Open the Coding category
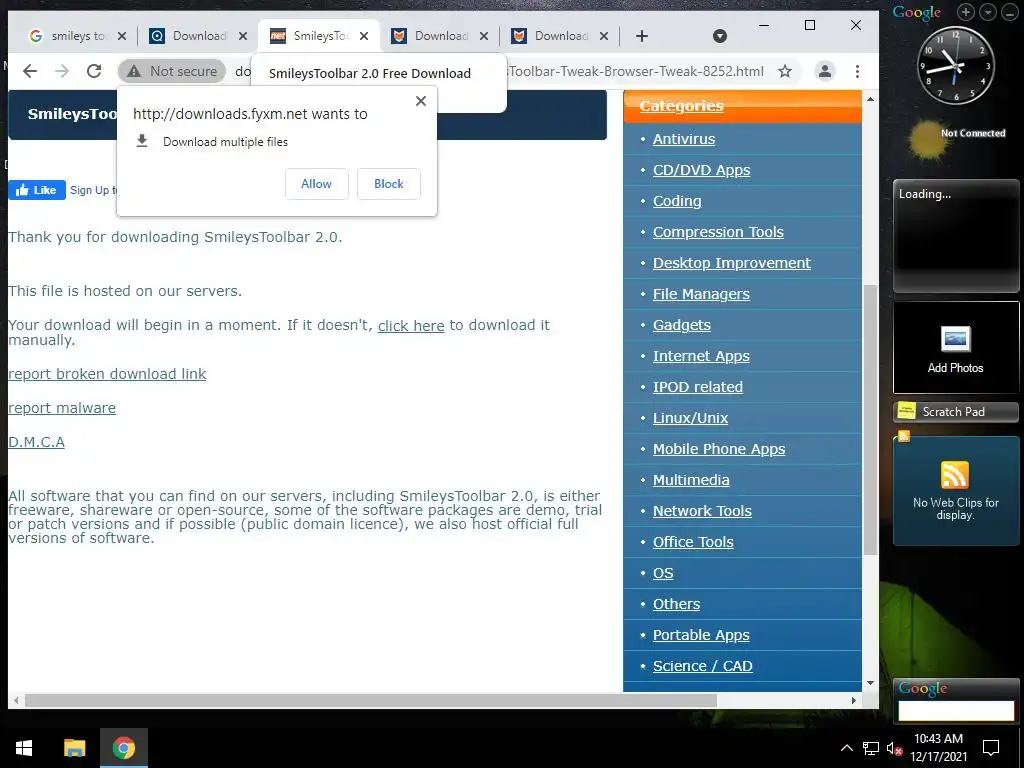 click(677, 201)
